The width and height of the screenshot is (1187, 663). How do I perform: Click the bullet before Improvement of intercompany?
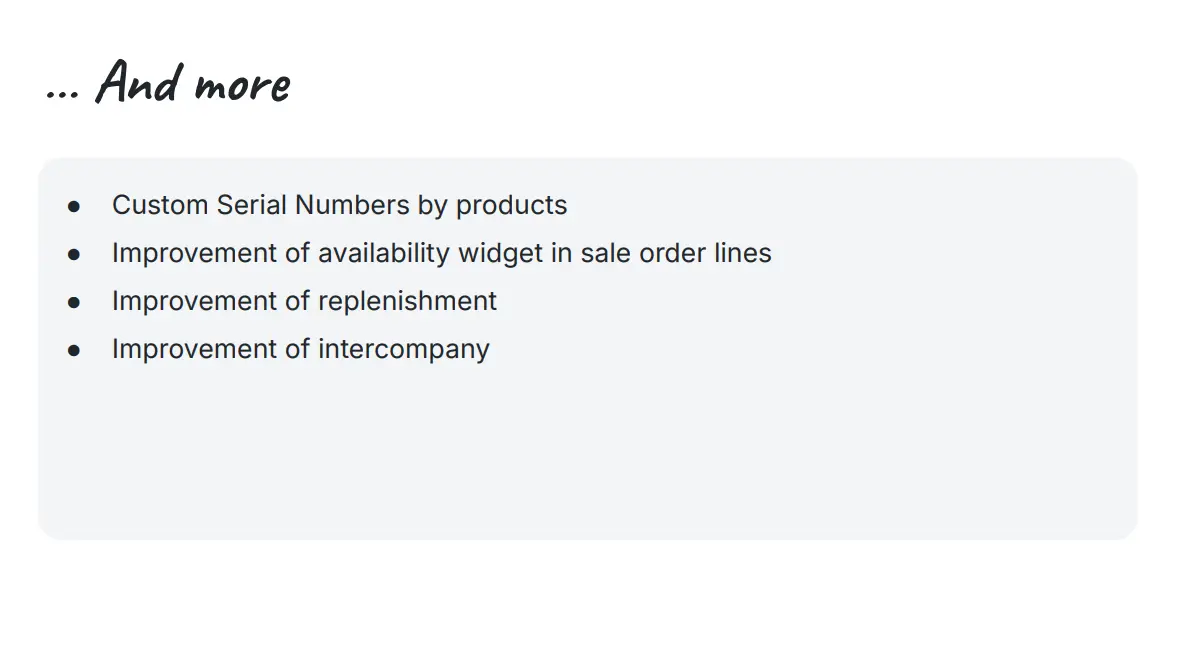coord(73,350)
